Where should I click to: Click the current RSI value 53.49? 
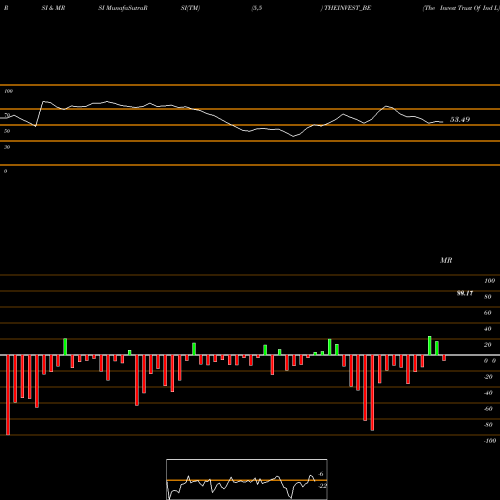point(460,119)
